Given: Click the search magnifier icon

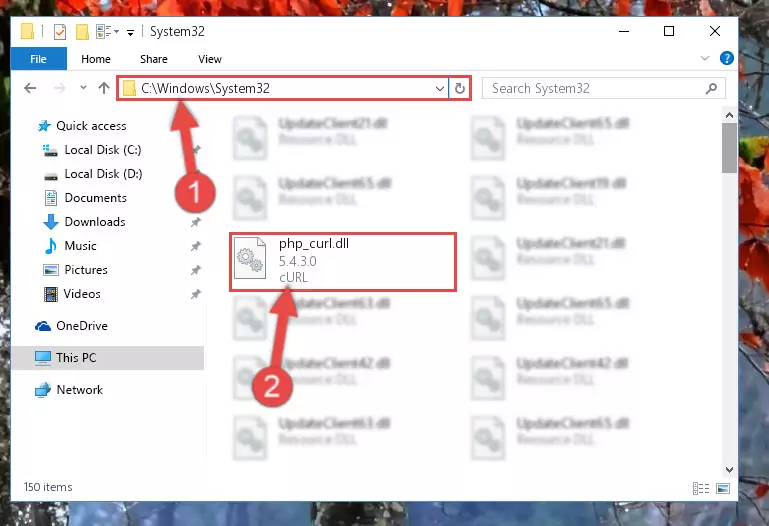Looking at the screenshot, I should coord(711,88).
